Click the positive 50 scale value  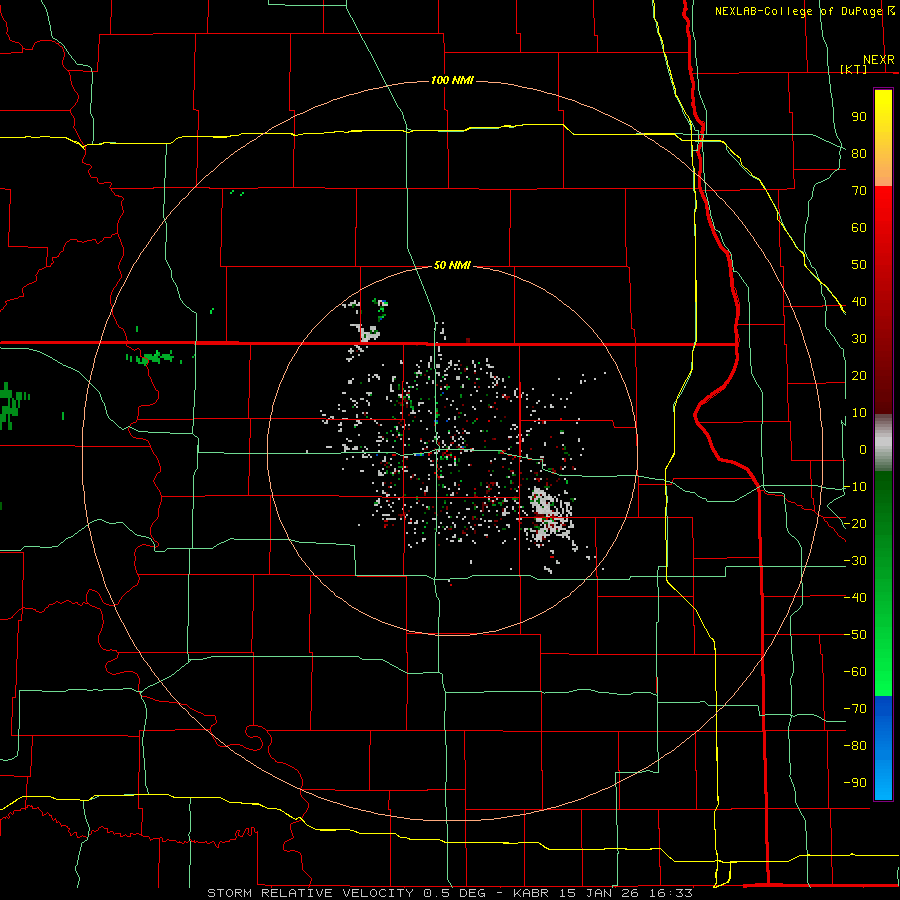(x=859, y=265)
